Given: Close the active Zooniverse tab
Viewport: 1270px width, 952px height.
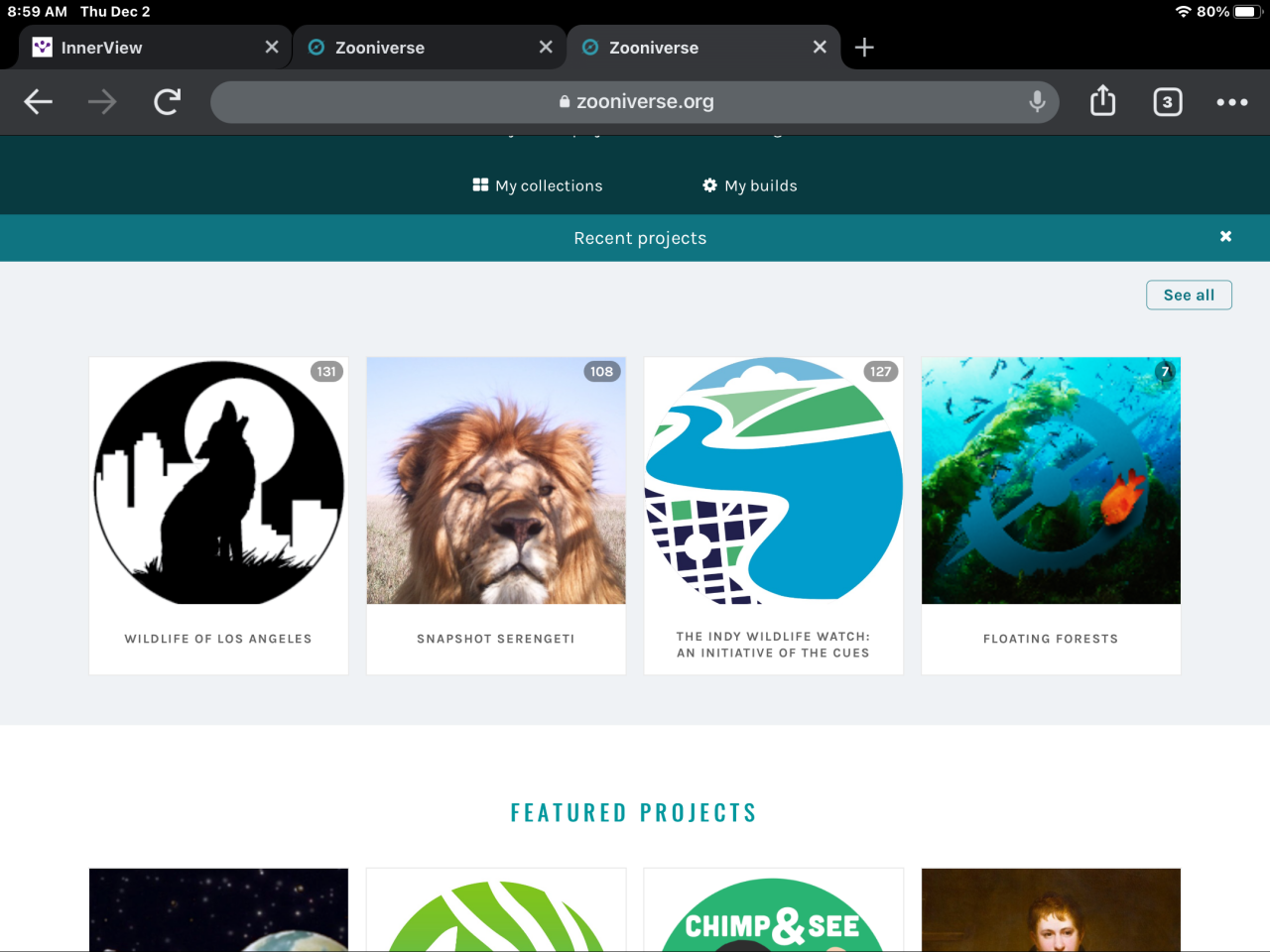Looking at the screenshot, I should 820,47.
